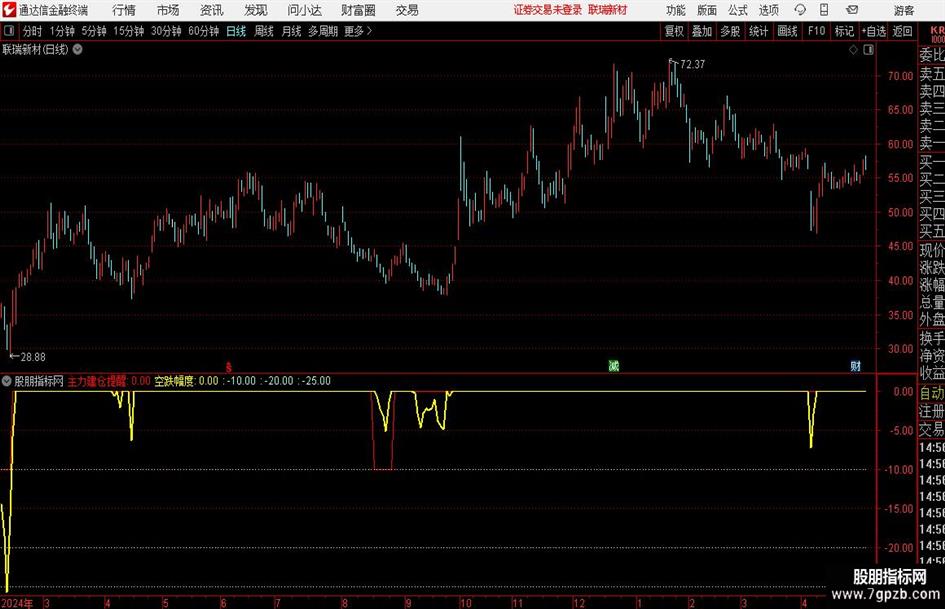Click the 通达信 red logo icon
This screenshot has height=609, width=945.
tap(9, 10)
